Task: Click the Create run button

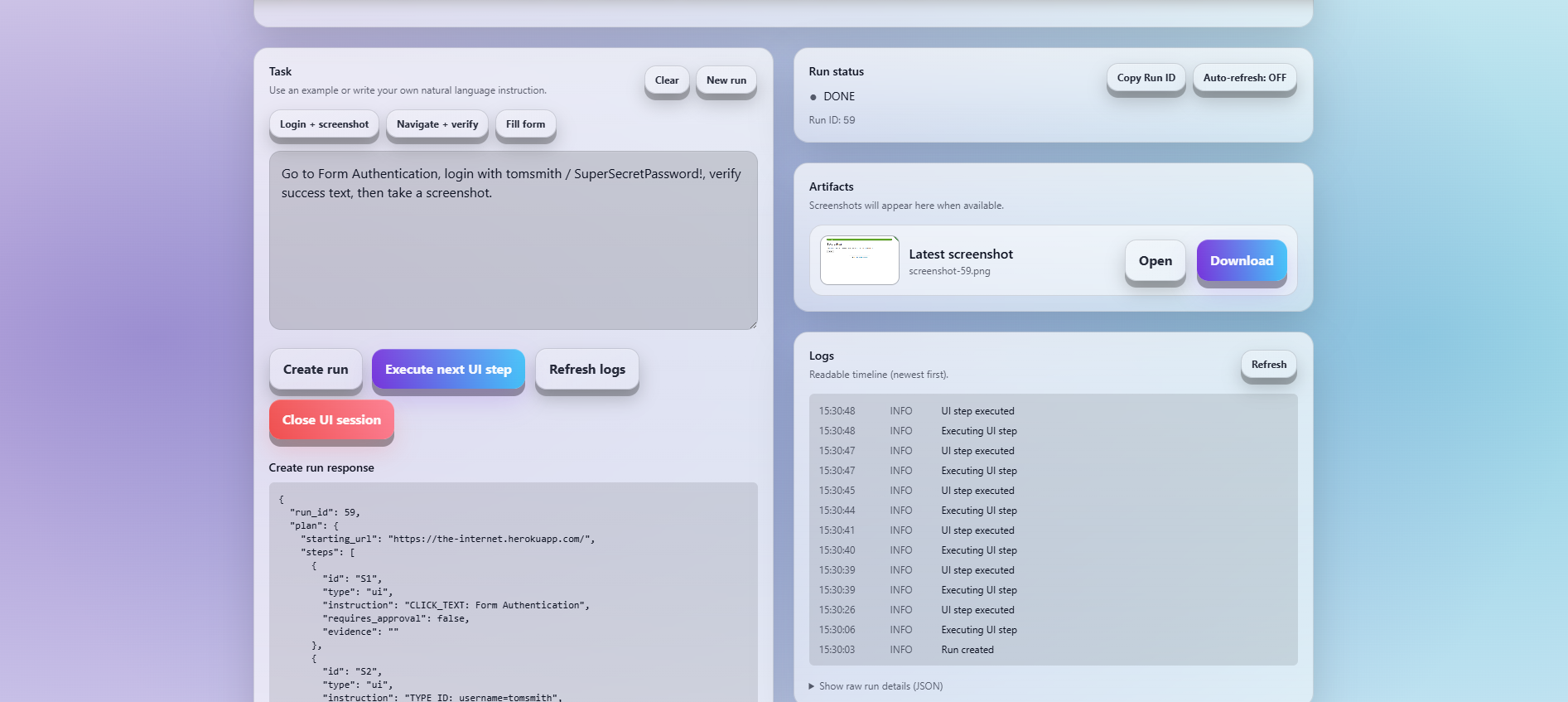Action: pyautogui.click(x=316, y=370)
